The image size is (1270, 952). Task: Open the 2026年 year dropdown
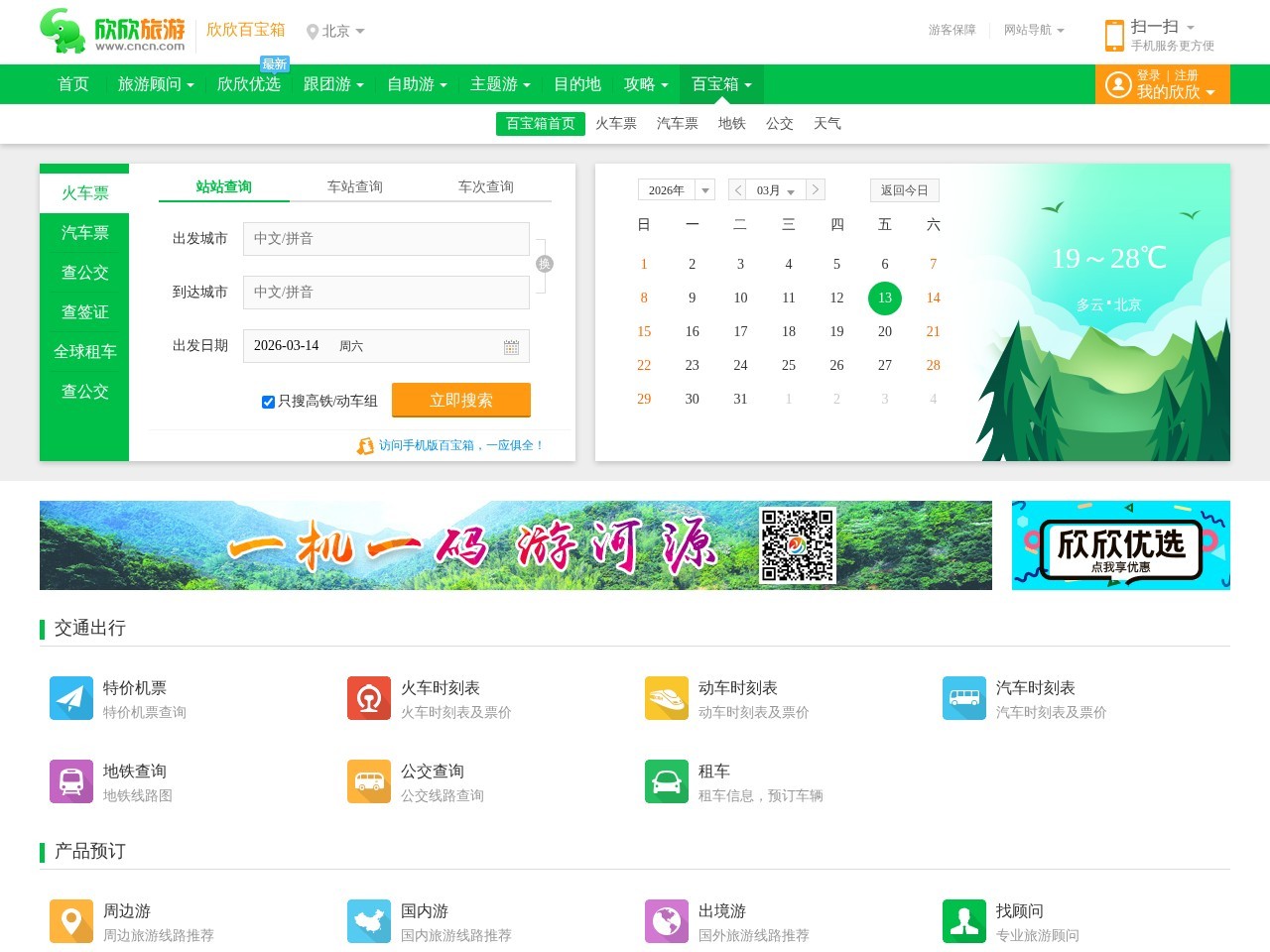(676, 189)
